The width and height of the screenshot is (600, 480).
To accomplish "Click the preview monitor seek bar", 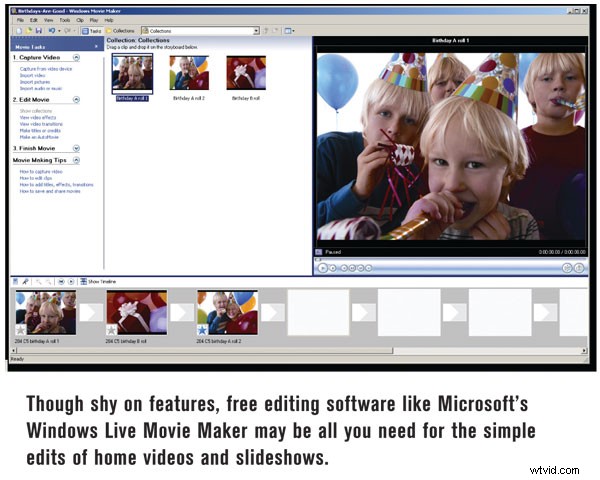I will pyautogui.click(x=450, y=260).
